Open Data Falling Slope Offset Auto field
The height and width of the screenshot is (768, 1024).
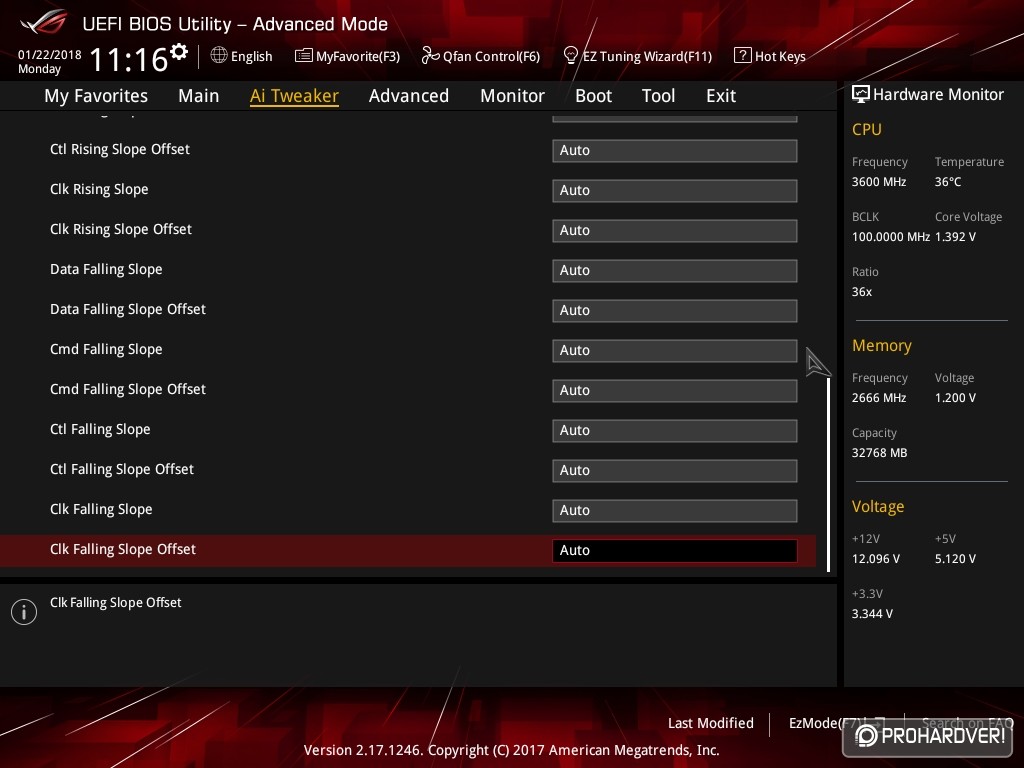[675, 310]
